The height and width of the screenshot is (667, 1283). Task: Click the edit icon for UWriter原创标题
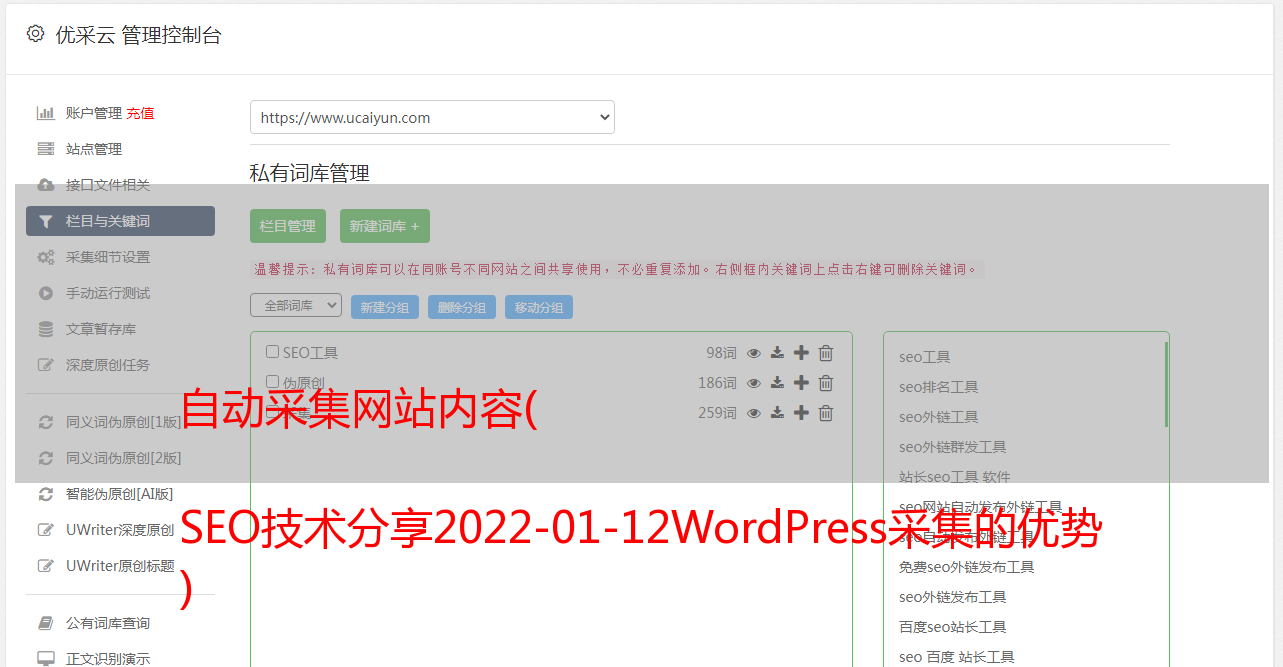tap(46, 566)
